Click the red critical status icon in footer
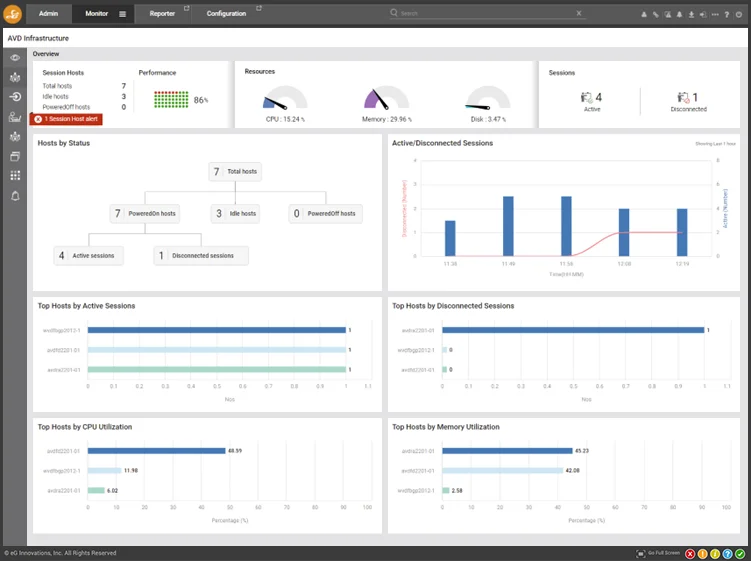 690,554
